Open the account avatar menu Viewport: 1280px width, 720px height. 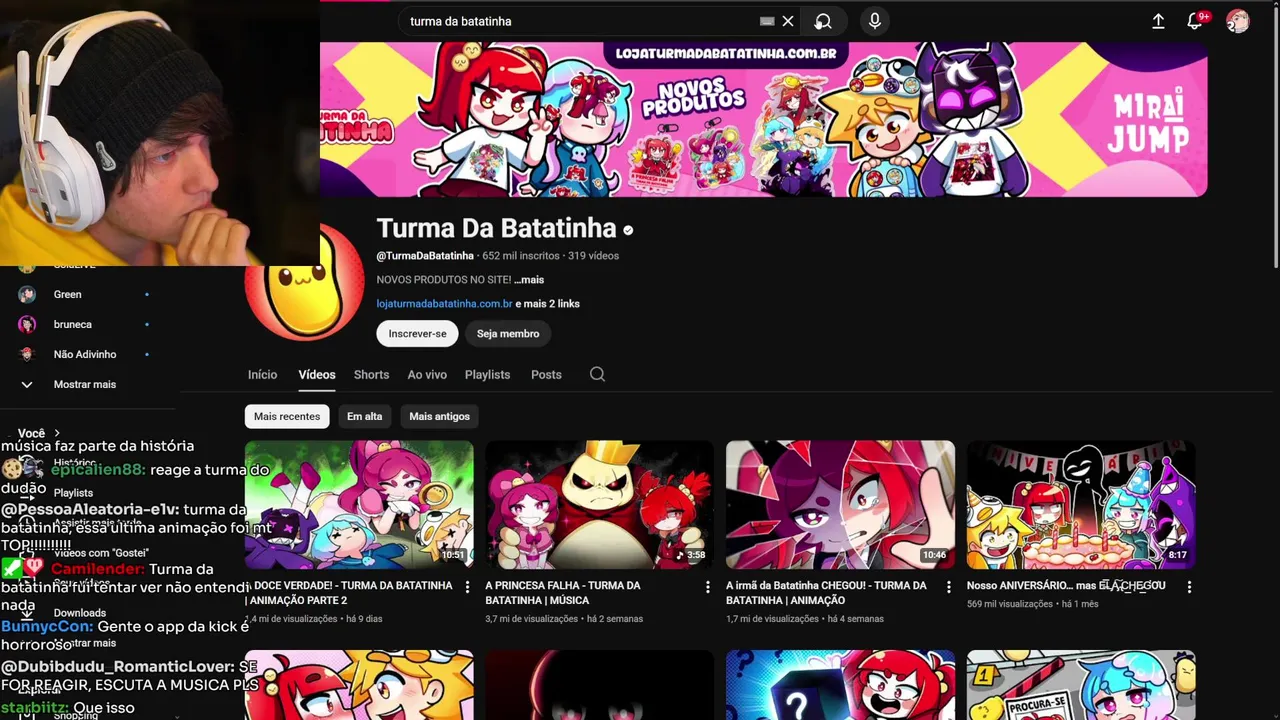[x=1238, y=21]
